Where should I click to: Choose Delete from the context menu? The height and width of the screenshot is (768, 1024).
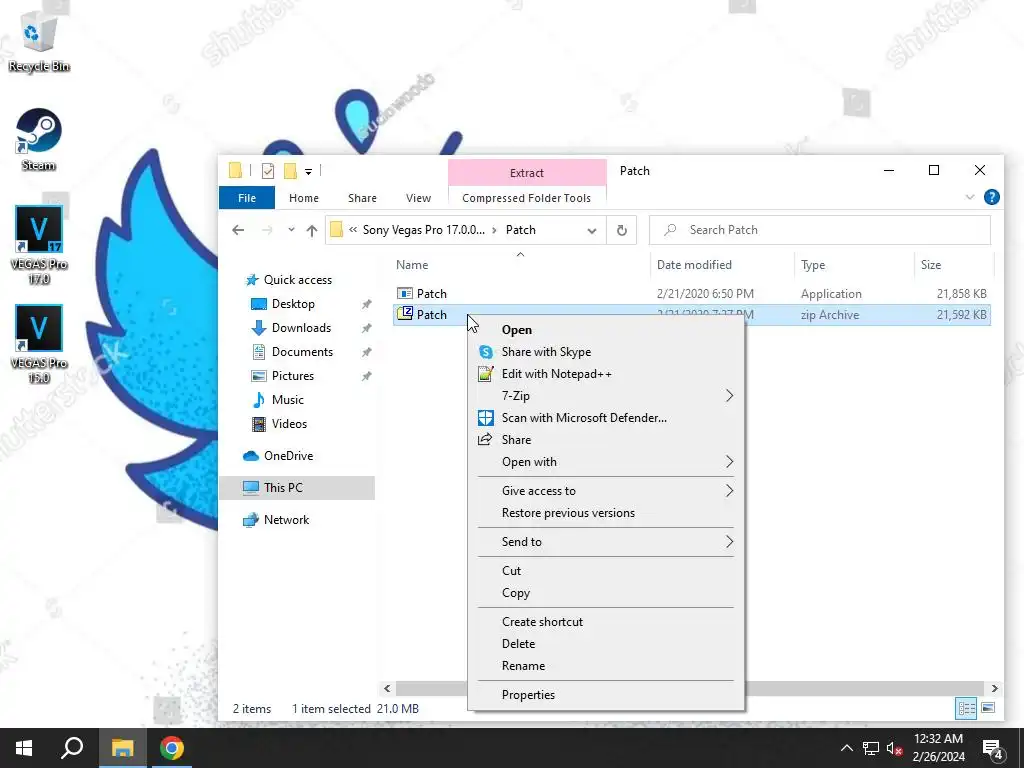[x=606, y=644]
